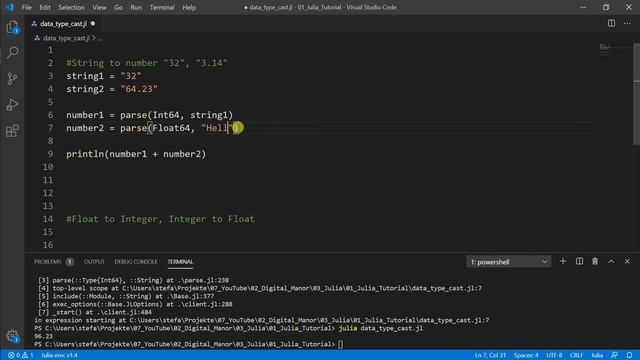
Task: Open the View menu
Action: coord(99,7)
